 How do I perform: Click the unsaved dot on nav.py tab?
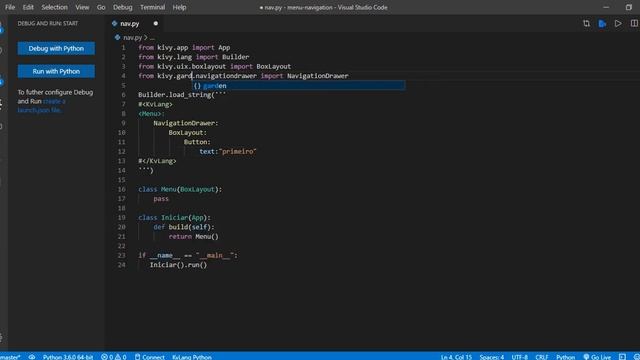pyautogui.click(x=156, y=24)
